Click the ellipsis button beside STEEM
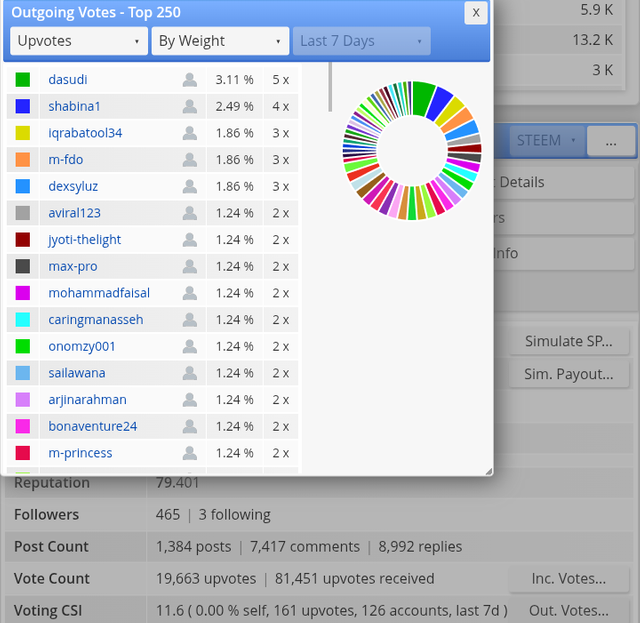640x623 pixels. 611,140
